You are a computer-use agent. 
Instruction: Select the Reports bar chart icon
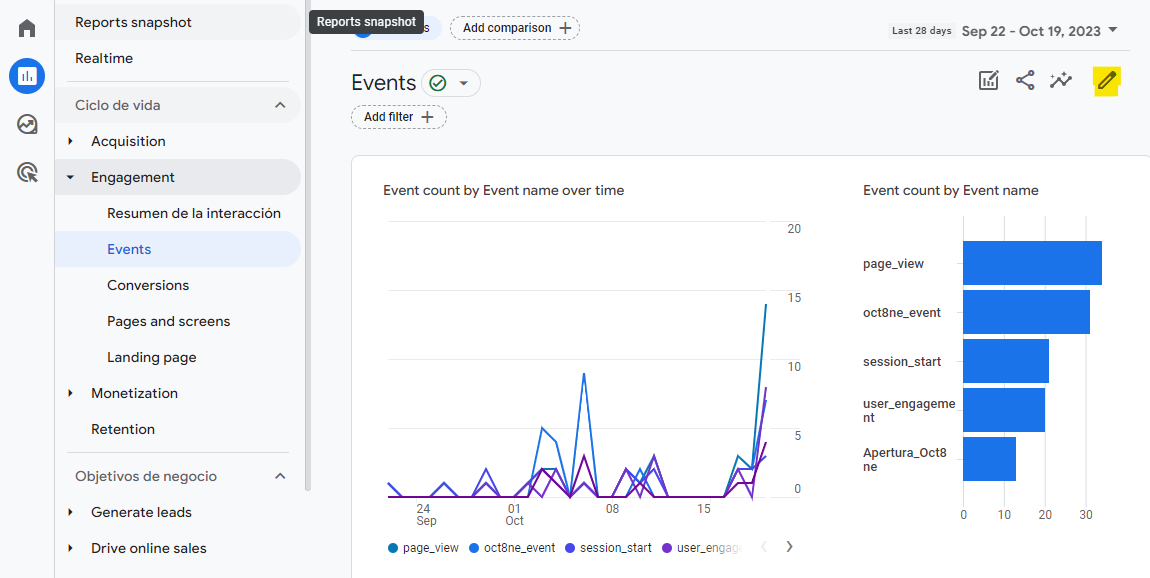pos(27,76)
